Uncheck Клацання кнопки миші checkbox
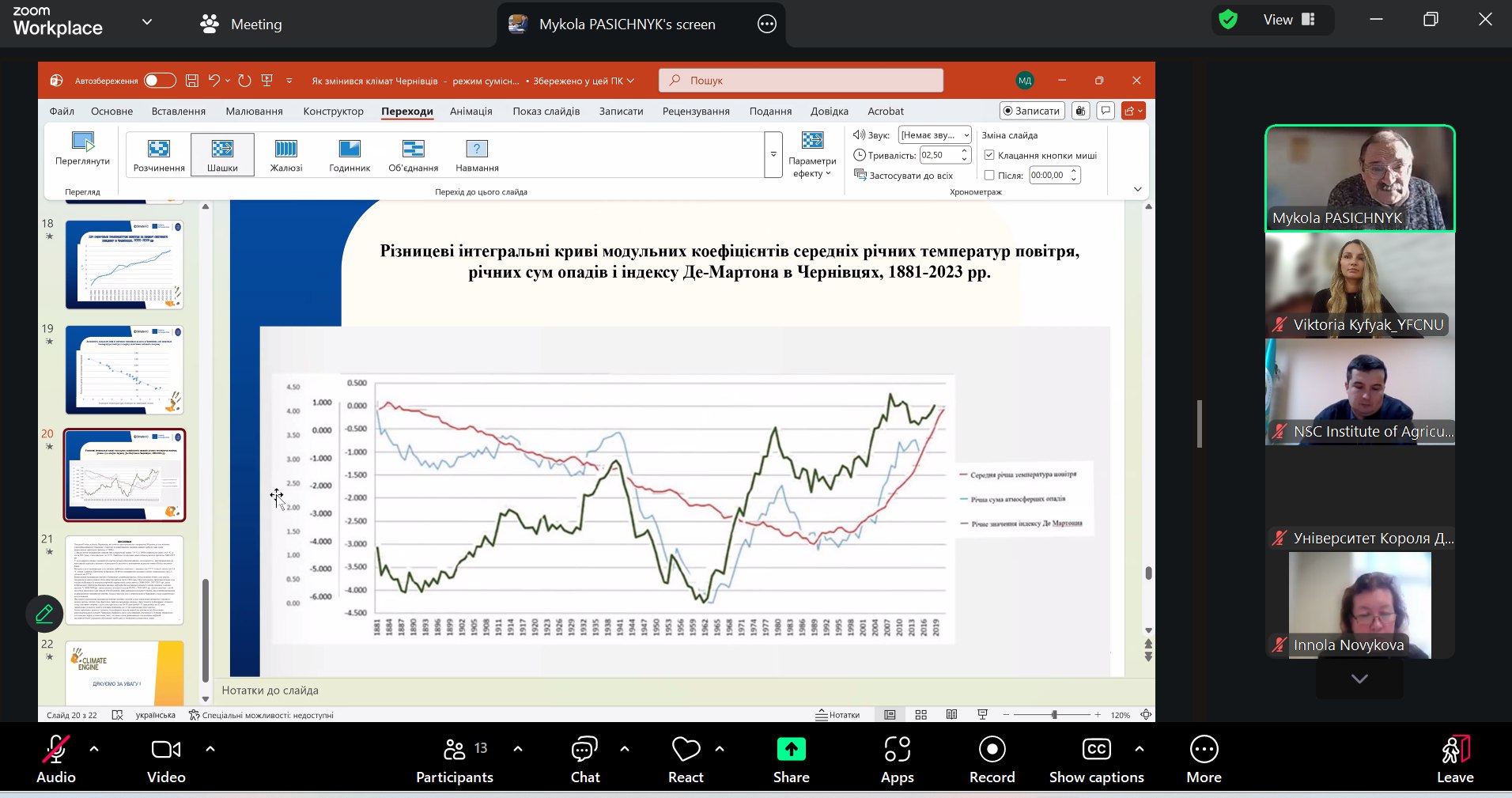The height and width of the screenshot is (798, 1512). (x=988, y=155)
